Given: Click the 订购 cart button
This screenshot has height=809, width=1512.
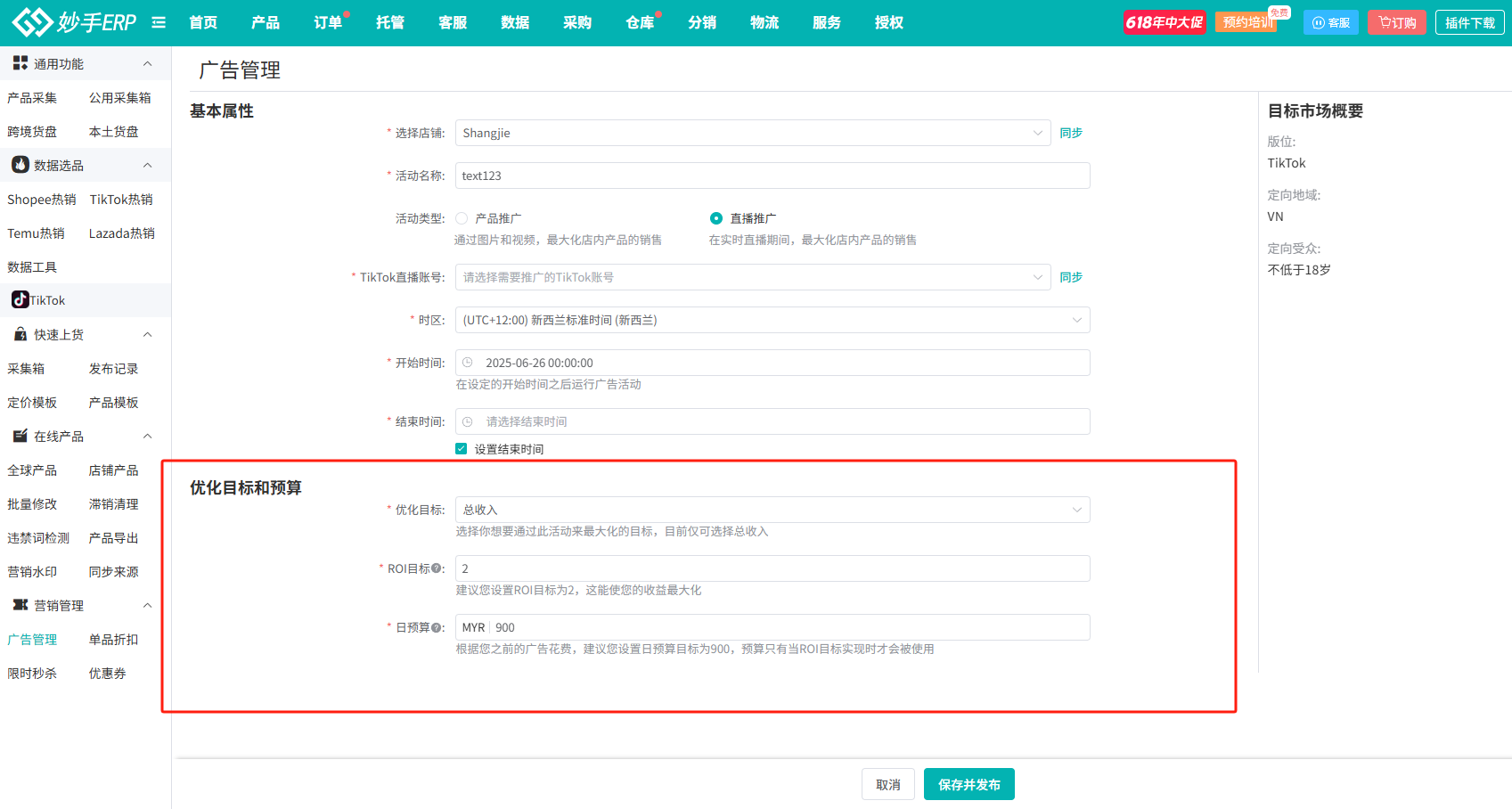Looking at the screenshot, I should tap(1397, 22).
